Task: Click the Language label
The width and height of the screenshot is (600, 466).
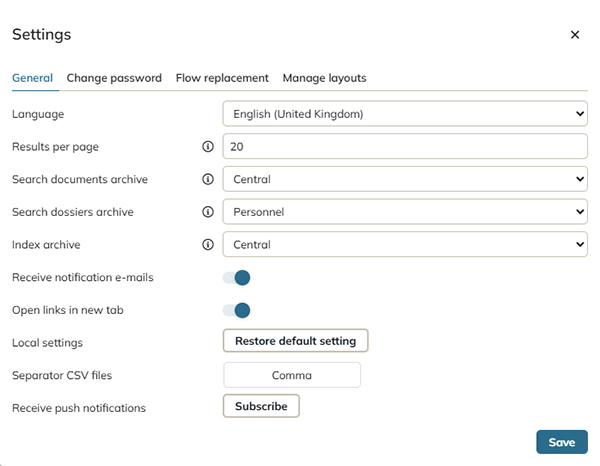Action: click(x=38, y=114)
